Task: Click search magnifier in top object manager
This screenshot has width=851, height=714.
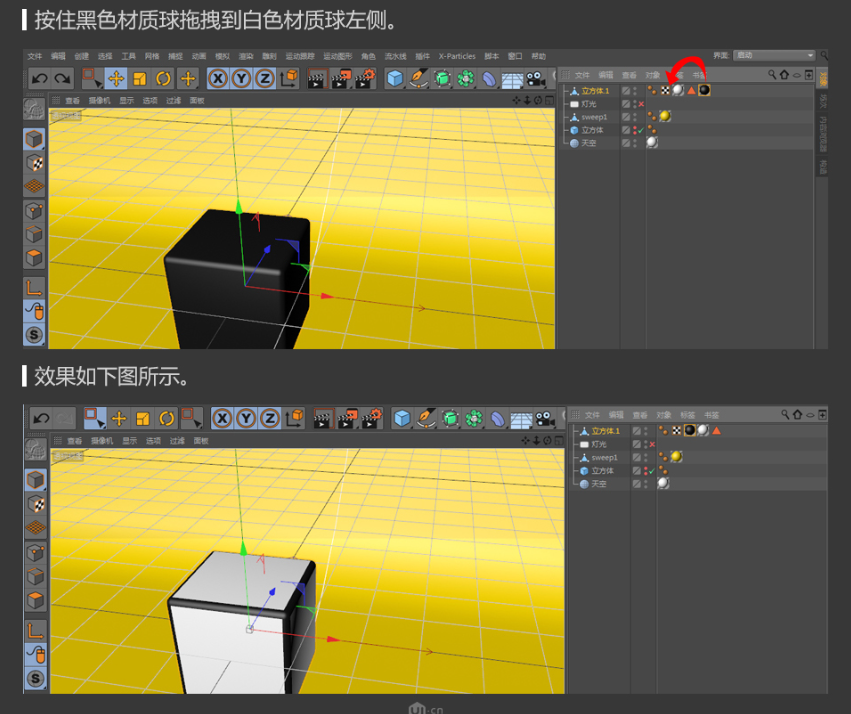Action: 772,75
